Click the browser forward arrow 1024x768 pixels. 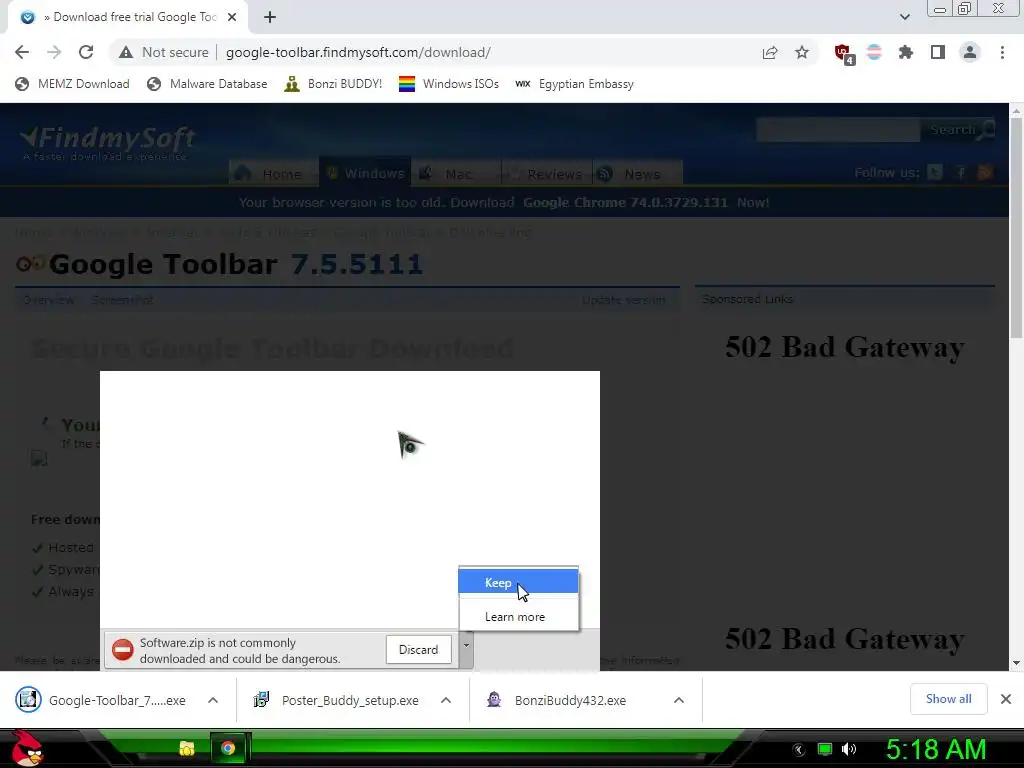(x=54, y=52)
